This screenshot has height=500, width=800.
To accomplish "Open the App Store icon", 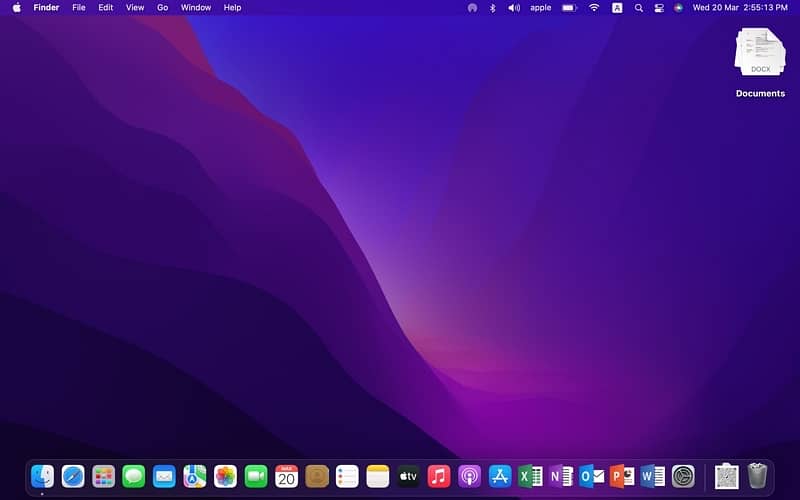I will [x=500, y=476].
